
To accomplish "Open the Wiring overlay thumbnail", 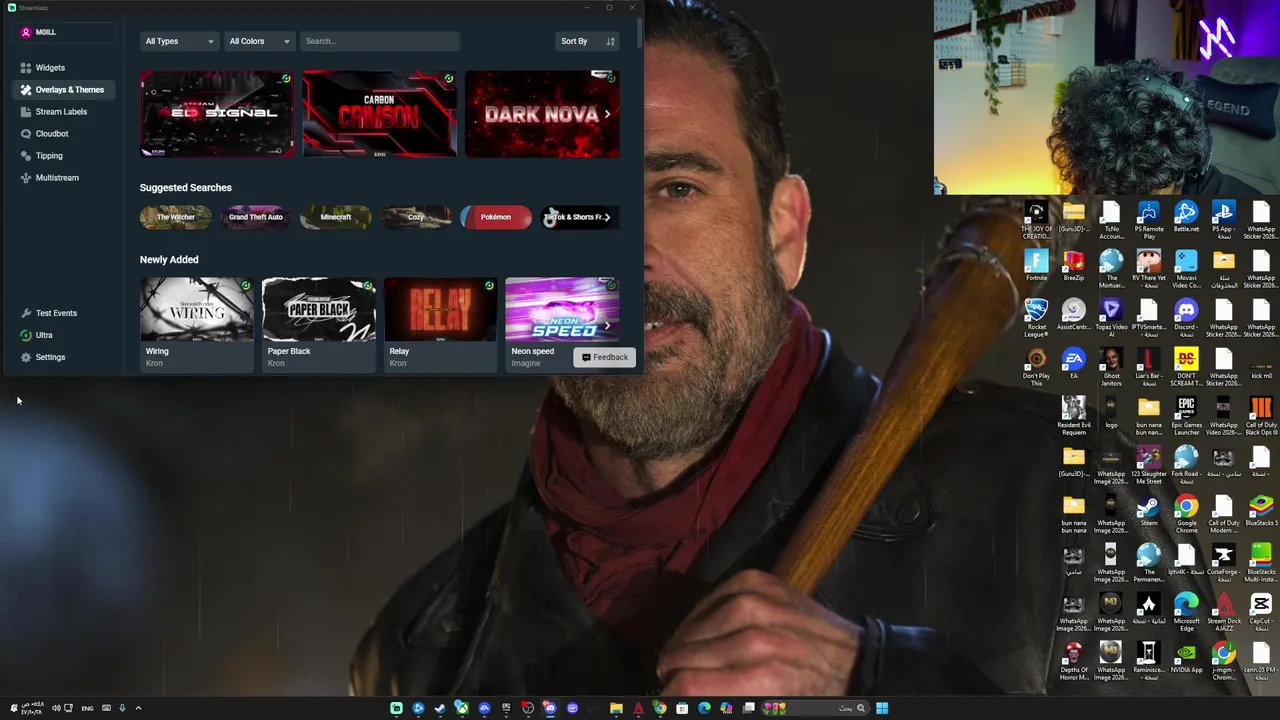I will (x=196, y=310).
